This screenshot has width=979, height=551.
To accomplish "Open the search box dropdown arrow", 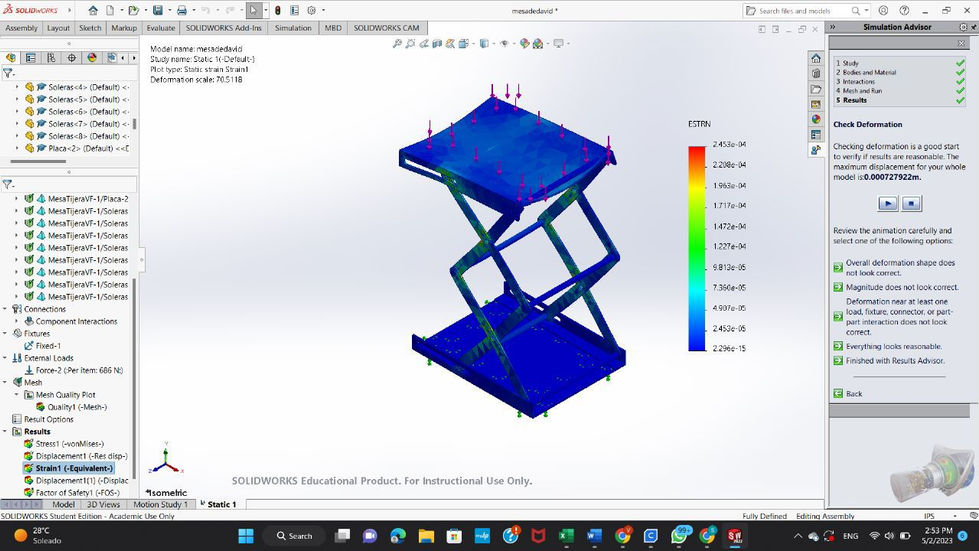I will 866,11.
